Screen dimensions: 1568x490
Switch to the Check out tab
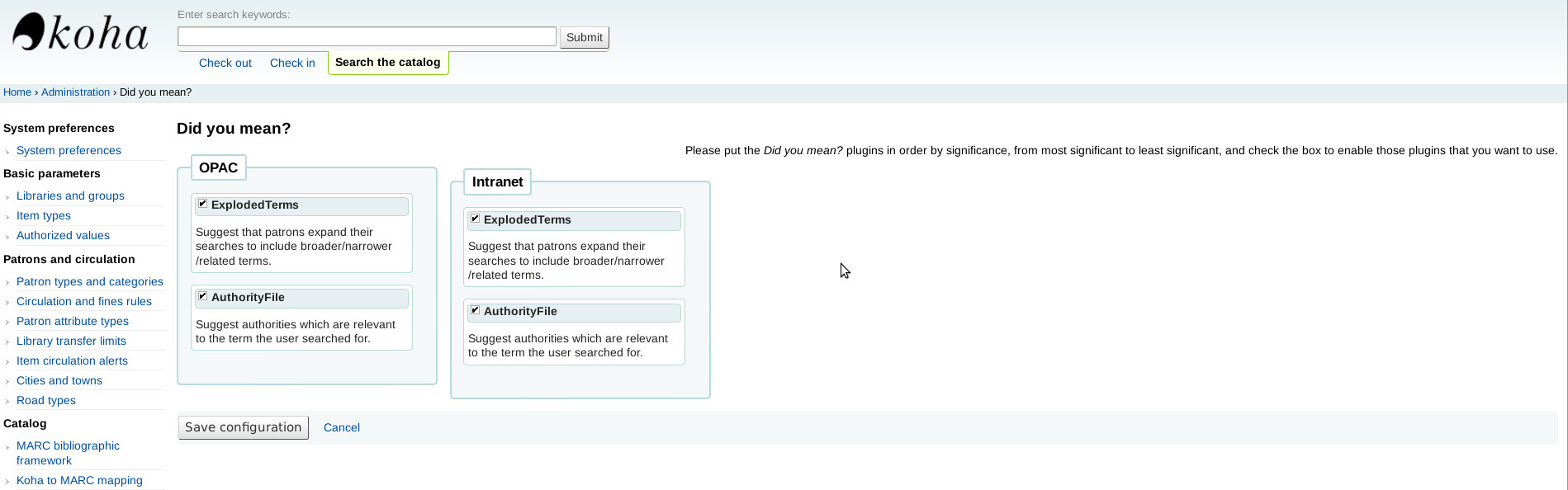pos(225,63)
